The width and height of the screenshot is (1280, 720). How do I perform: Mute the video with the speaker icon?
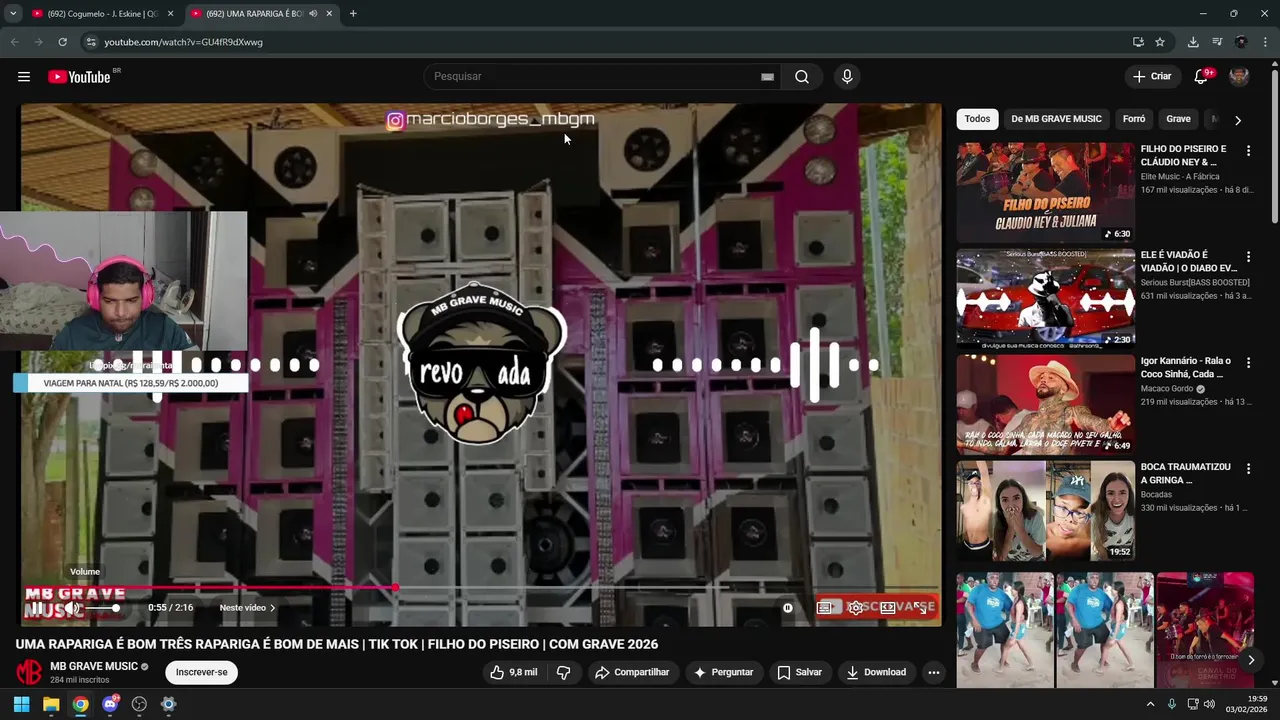point(72,608)
